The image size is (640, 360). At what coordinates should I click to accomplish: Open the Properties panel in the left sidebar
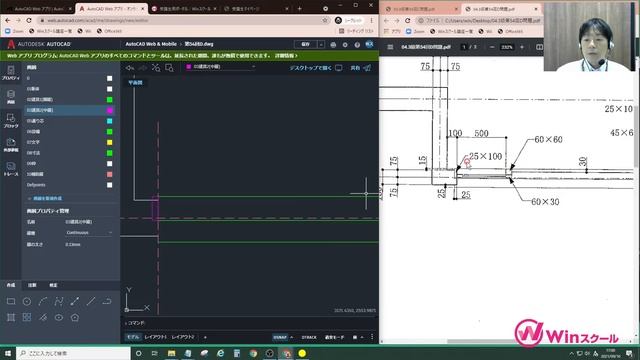pos(11,73)
